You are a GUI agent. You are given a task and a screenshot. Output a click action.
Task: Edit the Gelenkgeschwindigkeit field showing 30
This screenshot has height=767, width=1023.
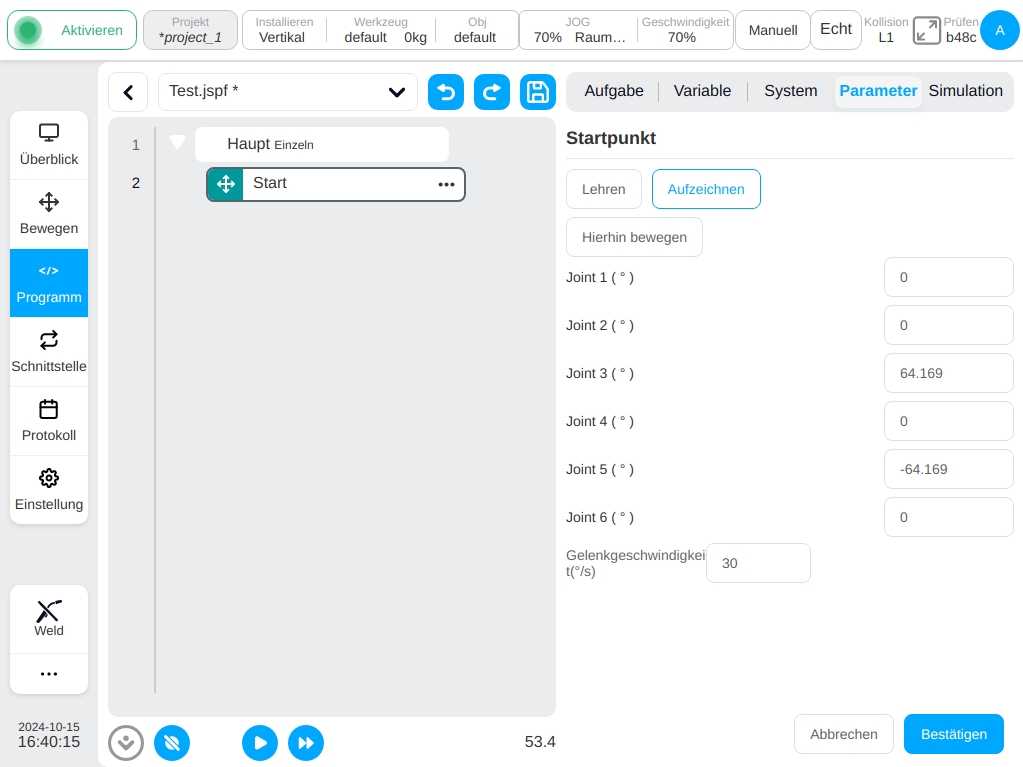click(x=758, y=563)
